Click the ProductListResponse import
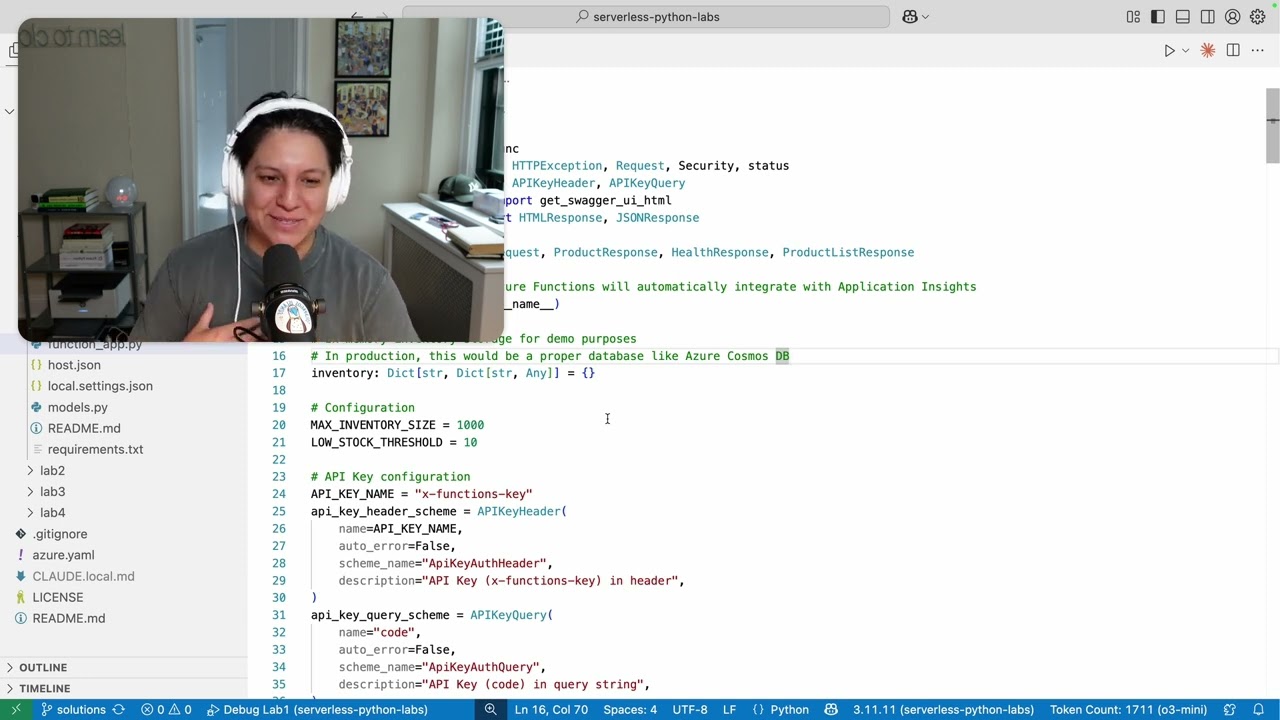The image size is (1280, 720). (848, 252)
